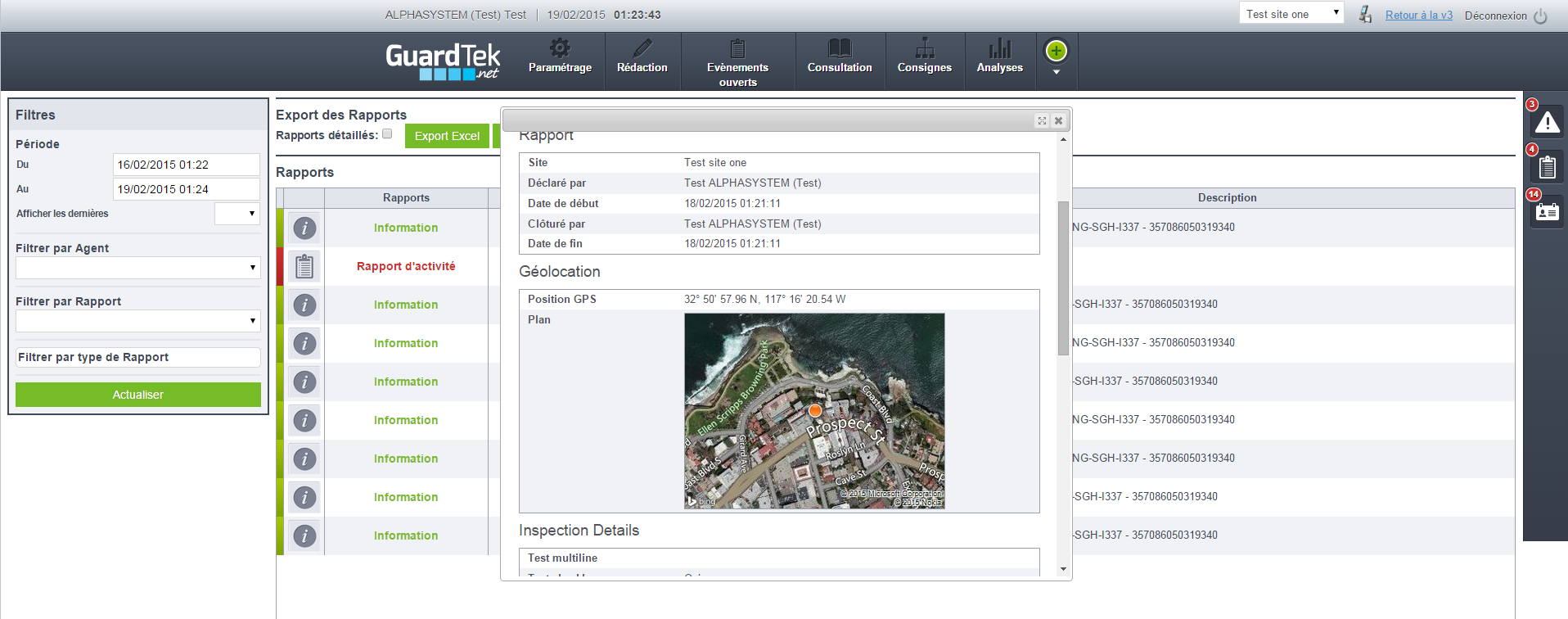1568x619 pixels.
Task: Expand the Filtrer par Rapport dropdown
Action: 138,321
